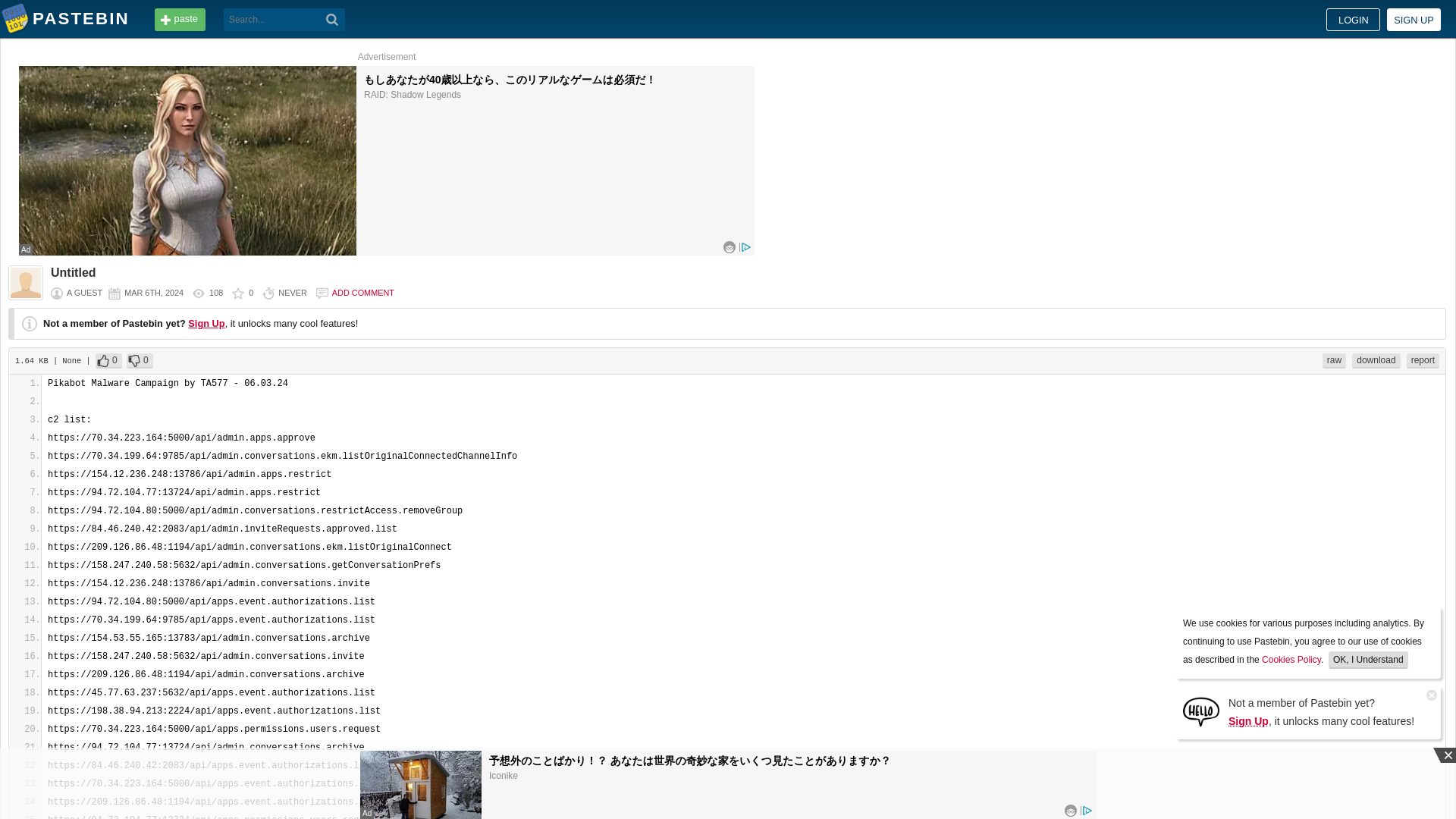Click line 19 198.38.94.213 URL
This screenshot has width=1456, height=819.
(214, 711)
